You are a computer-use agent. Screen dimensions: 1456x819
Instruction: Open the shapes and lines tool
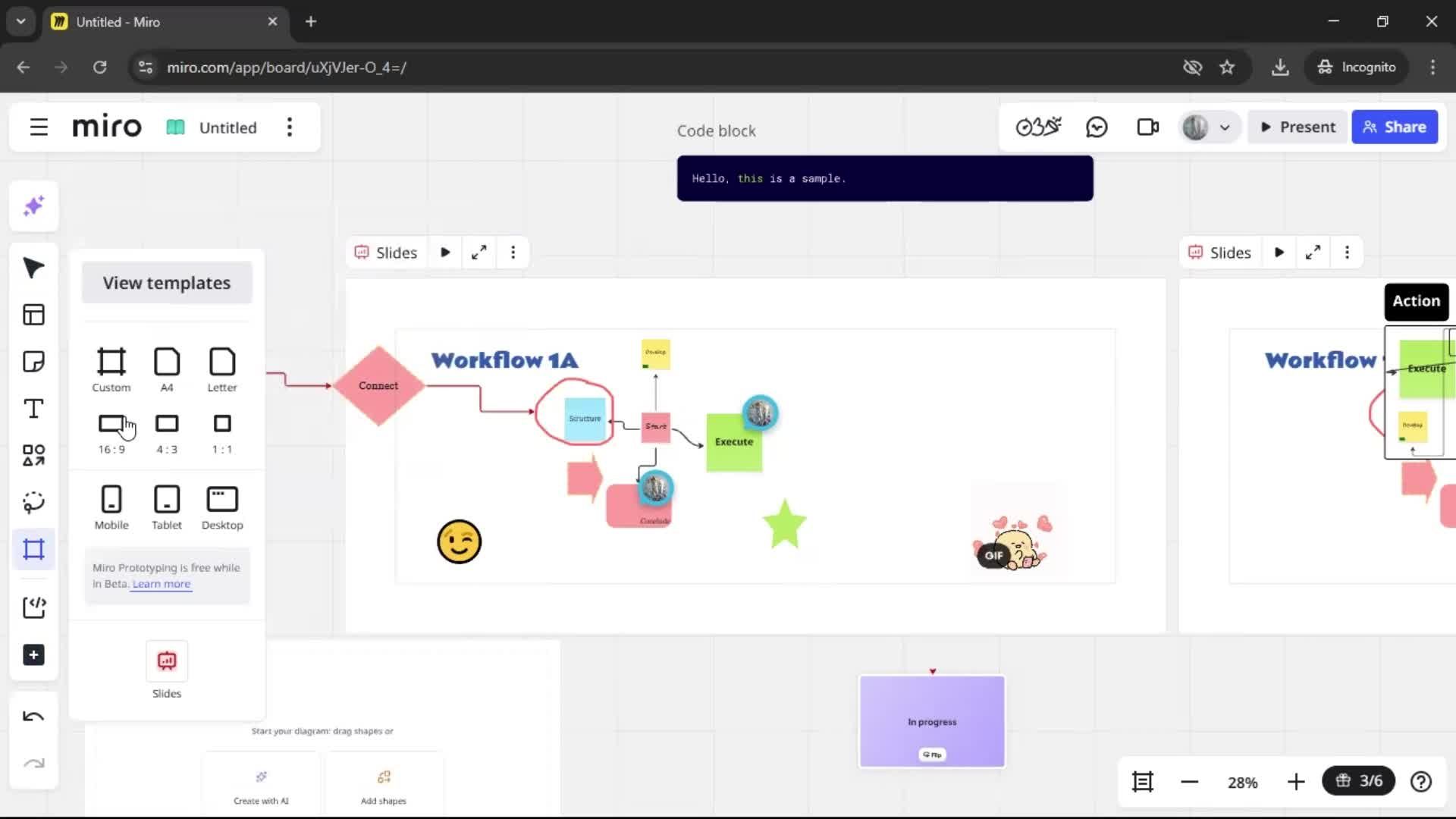pyautogui.click(x=33, y=456)
